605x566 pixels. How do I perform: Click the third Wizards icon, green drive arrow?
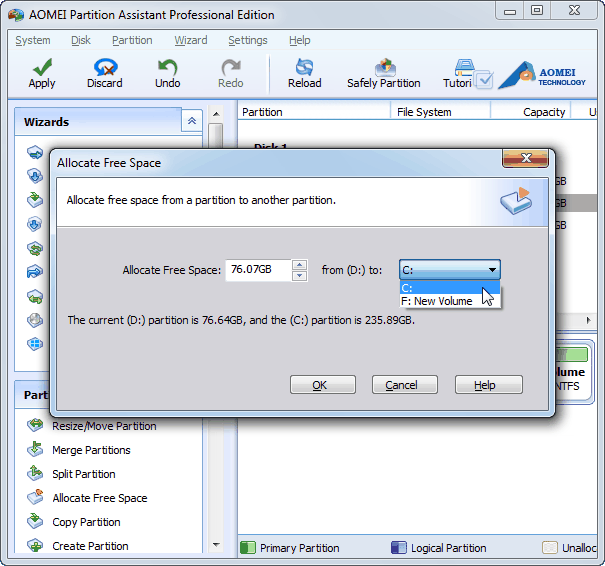[x=35, y=200]
